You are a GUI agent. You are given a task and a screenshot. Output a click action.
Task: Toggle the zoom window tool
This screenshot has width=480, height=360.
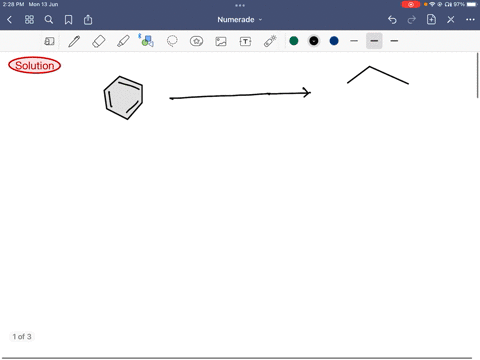point(49,41)
